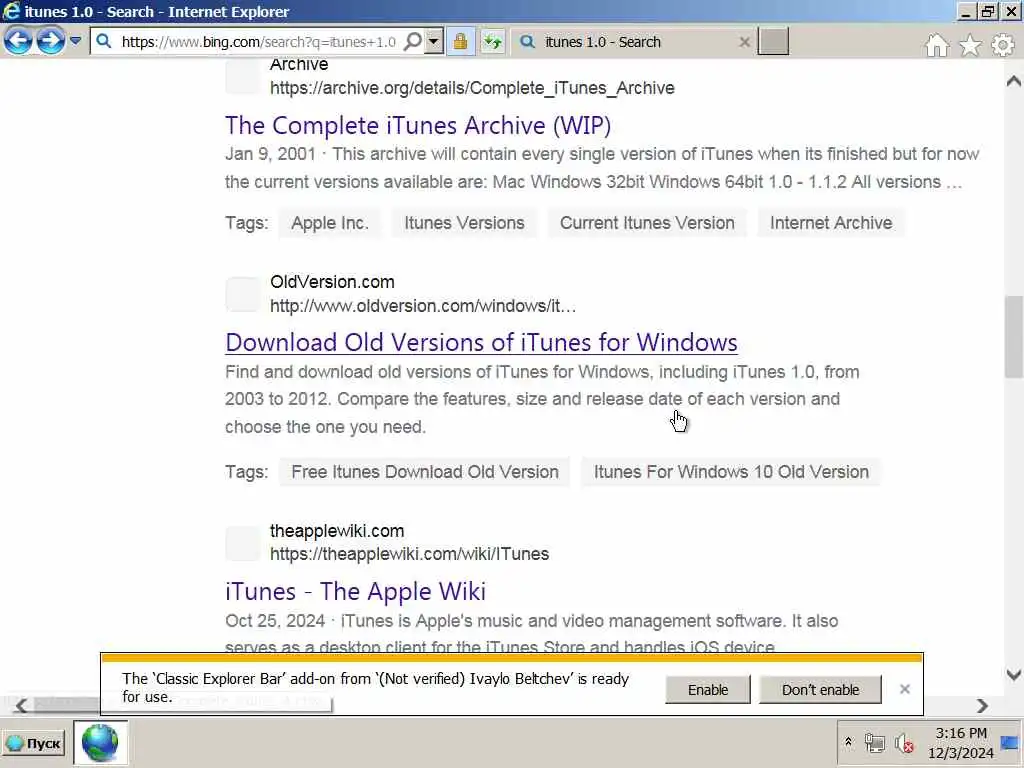Click the theapplewiki.com/wiki/ITunes URL
The height and width of the screenshot is (768, 1024).
click(x=409, y=554)
